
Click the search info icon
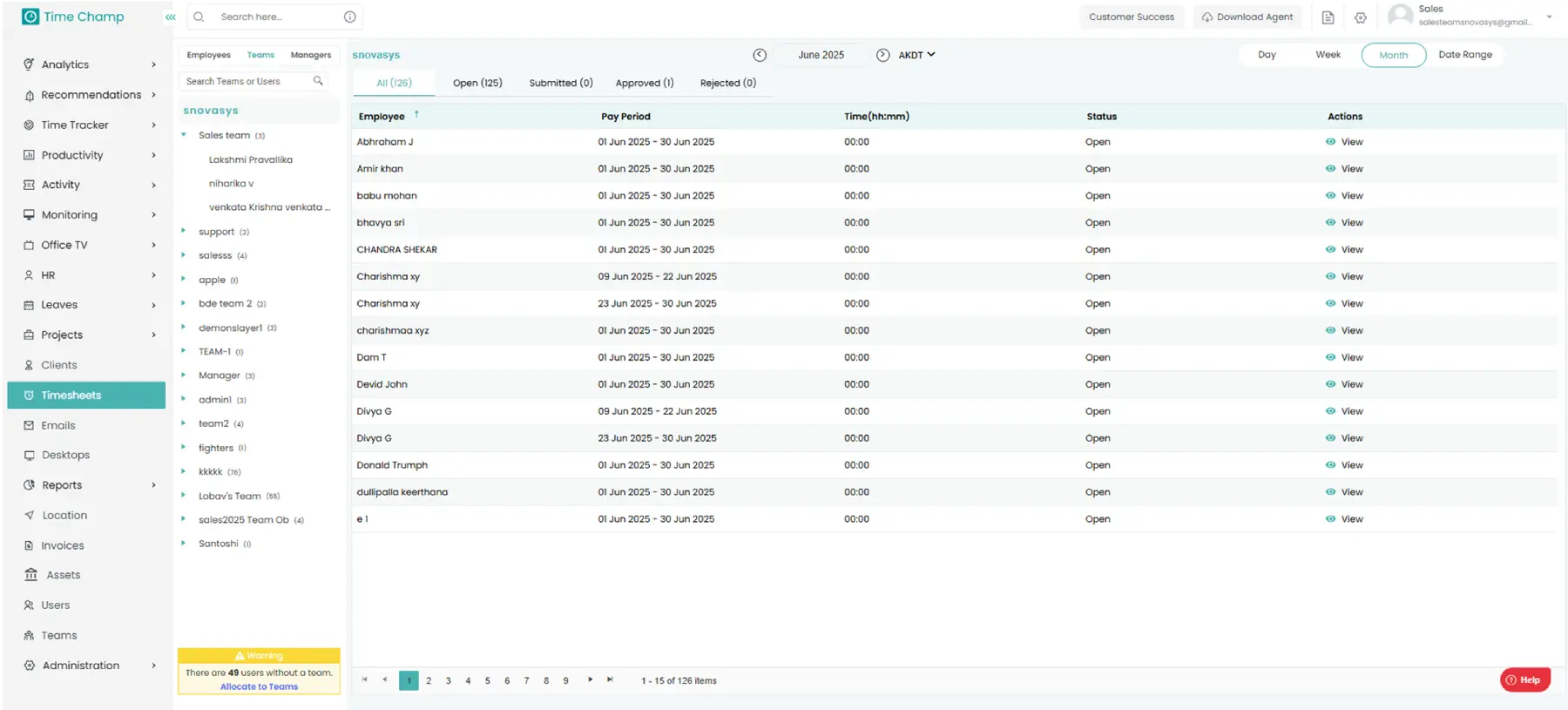[x=349, y=17]
